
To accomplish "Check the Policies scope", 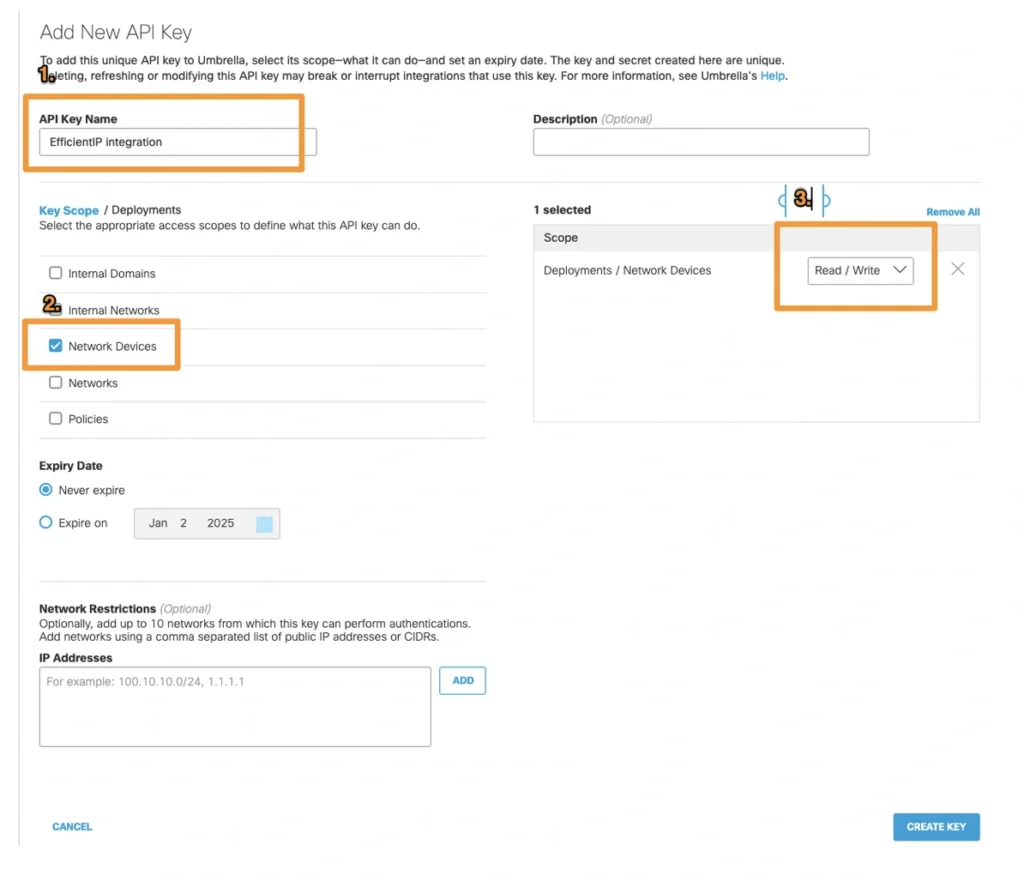I will point(55,419).
